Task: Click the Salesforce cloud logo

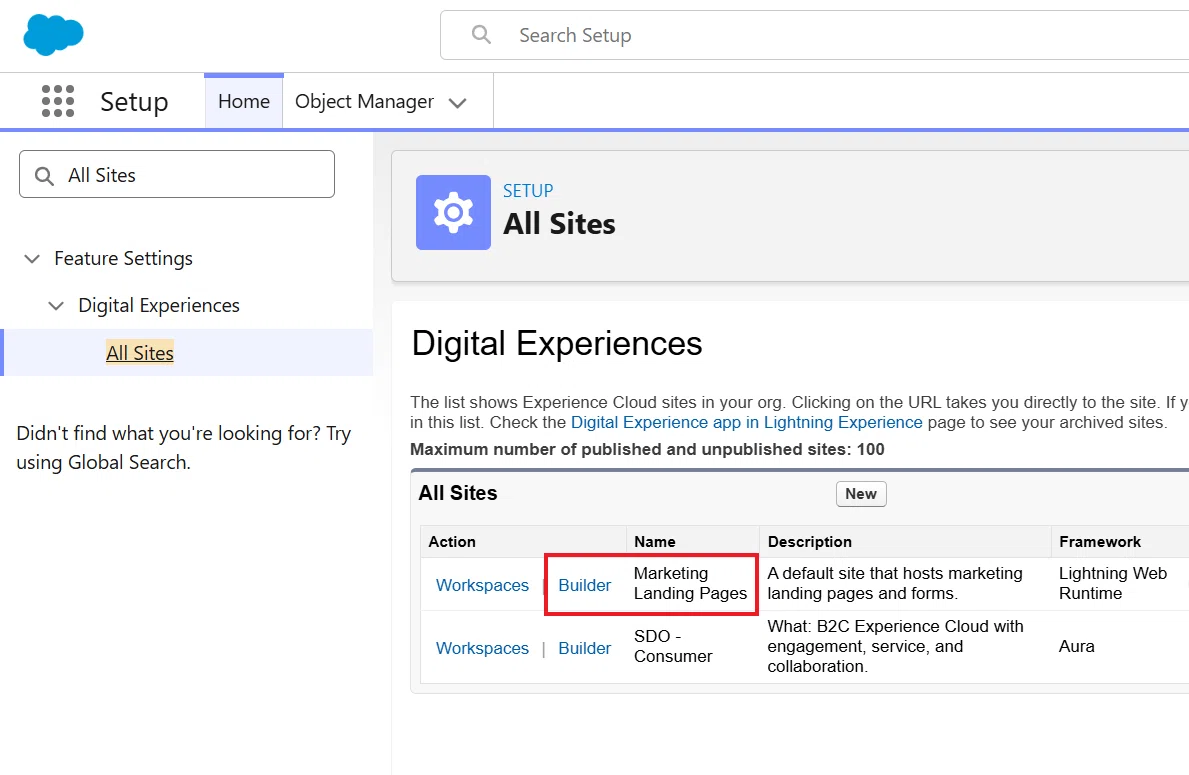Action: click(53, 35)
